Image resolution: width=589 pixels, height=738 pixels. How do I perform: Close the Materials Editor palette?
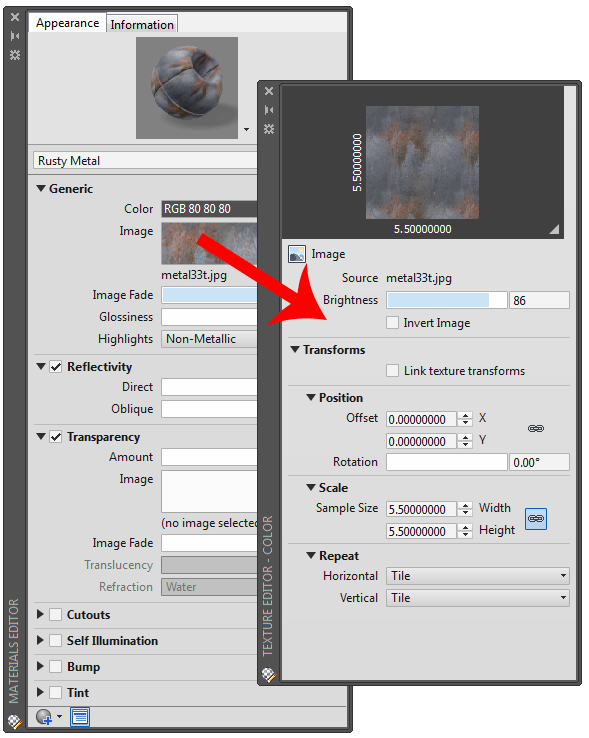pos(15,17)
